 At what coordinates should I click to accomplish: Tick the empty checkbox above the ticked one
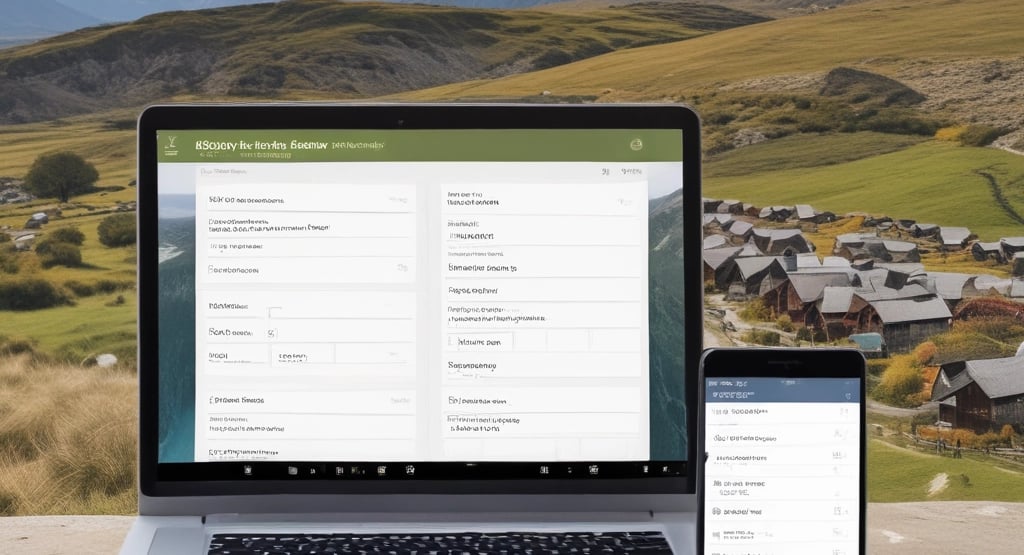pyautogui.click(x=274, y=311)
